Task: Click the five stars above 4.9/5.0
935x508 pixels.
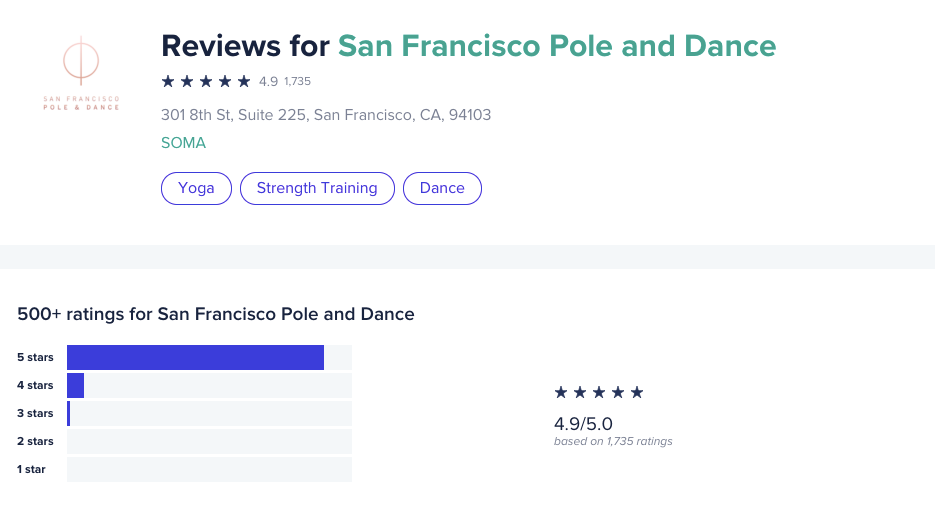Action: pos(599,393)
